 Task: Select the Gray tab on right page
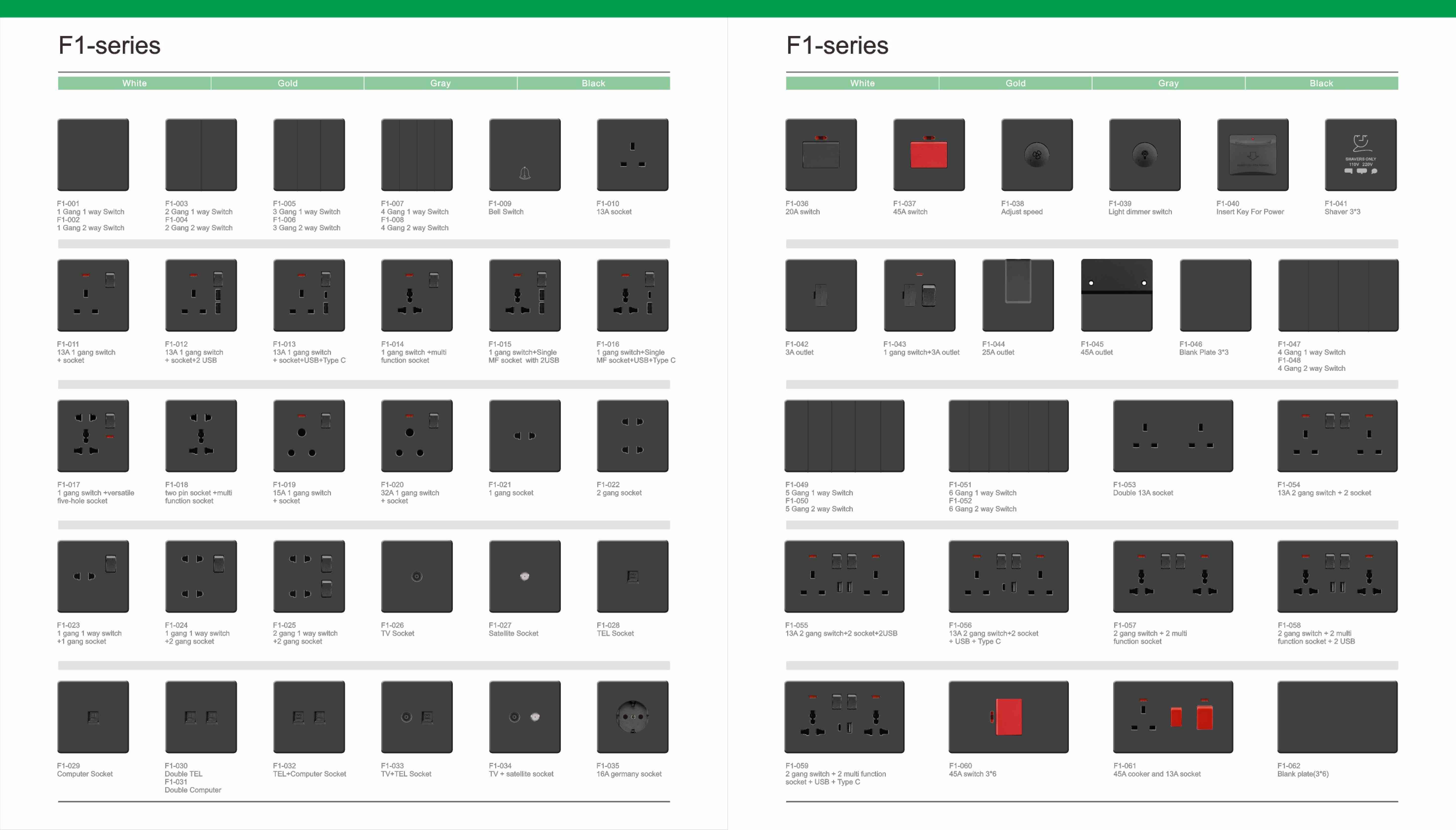point(1169,83)
